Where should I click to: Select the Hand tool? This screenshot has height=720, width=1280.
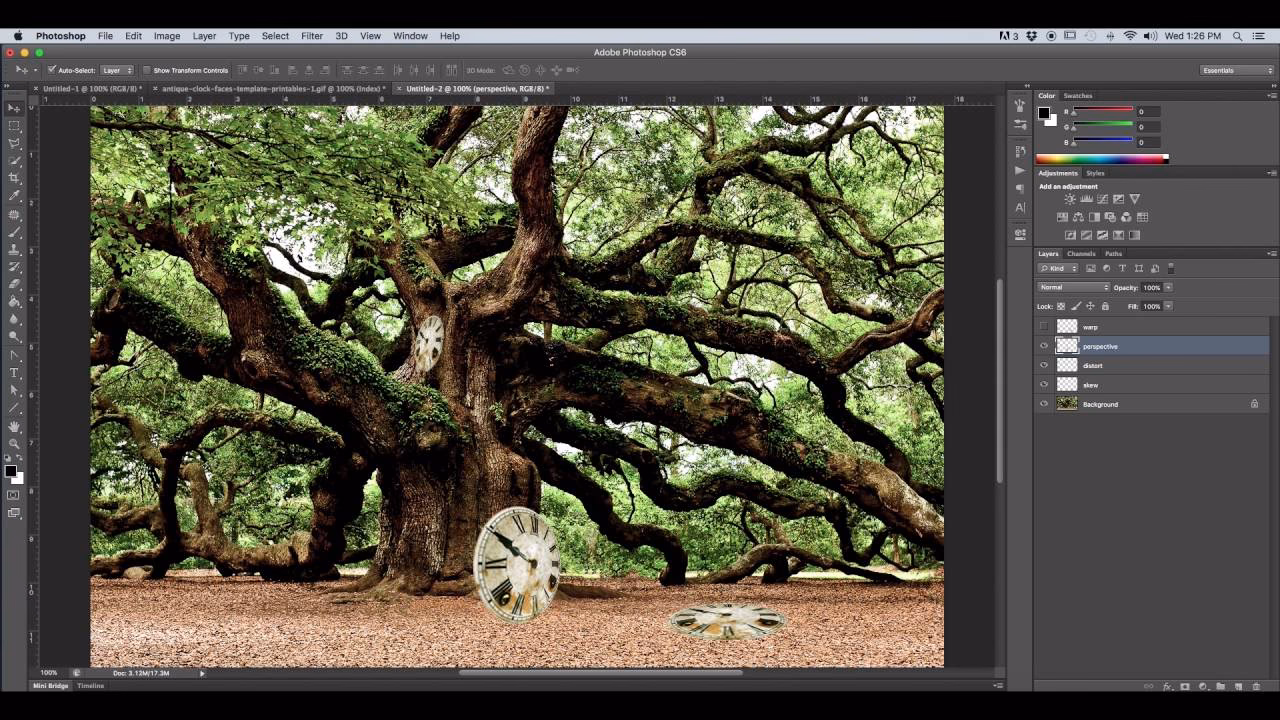coord(14,426)
